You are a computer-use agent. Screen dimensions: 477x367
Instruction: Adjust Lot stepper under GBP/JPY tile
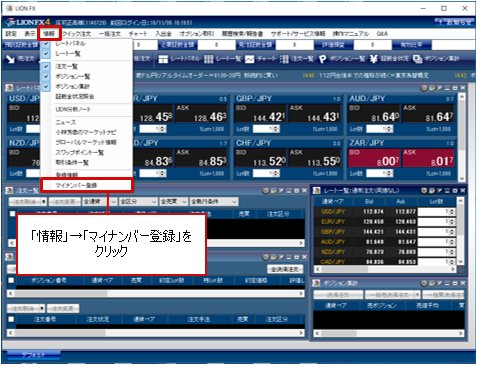[276, 129]
